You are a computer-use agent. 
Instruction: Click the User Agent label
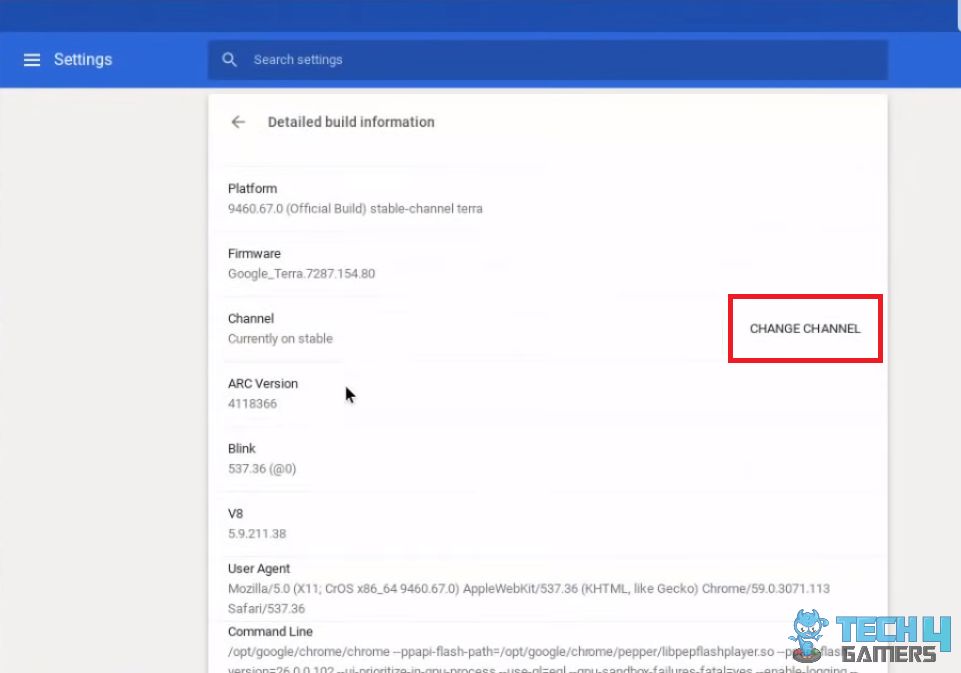tap(259, 568)
